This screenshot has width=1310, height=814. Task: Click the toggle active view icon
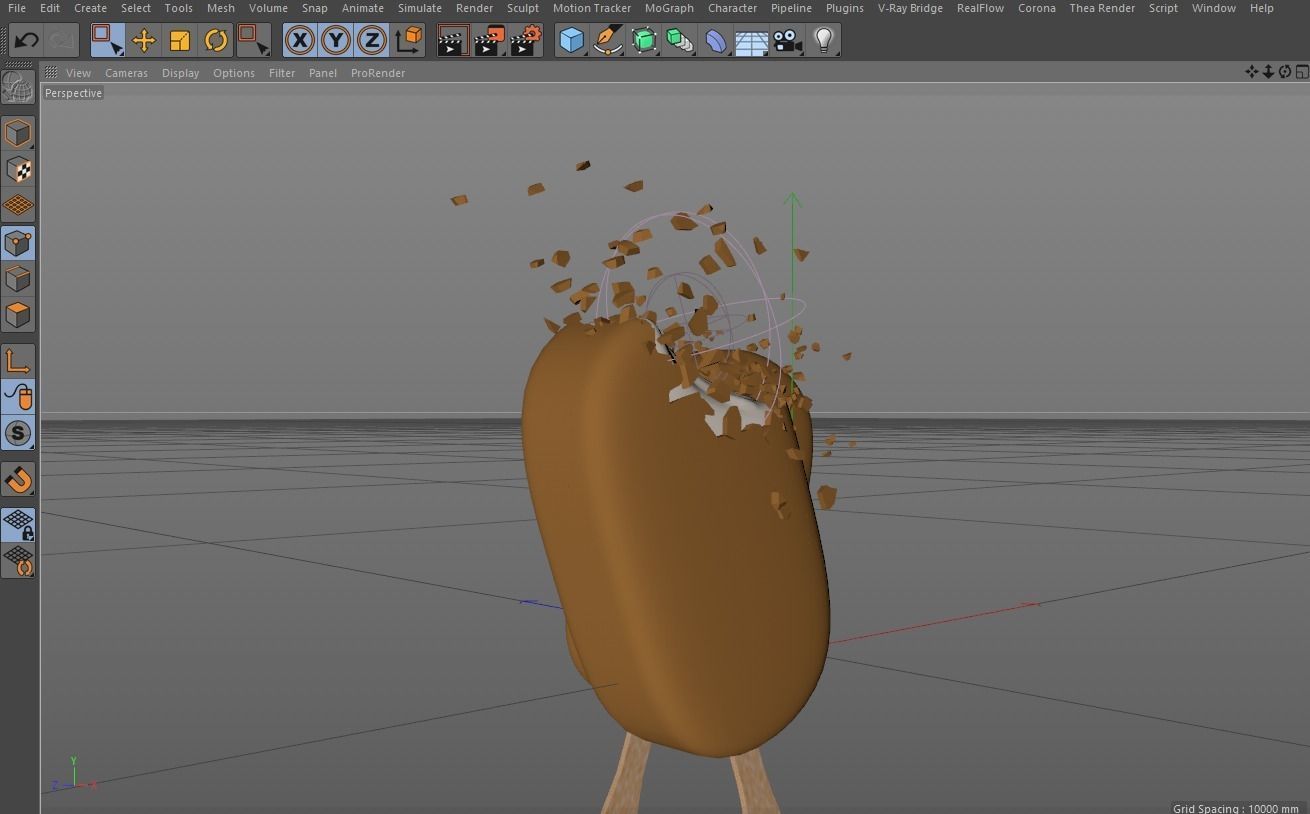tap(1302, 72)
